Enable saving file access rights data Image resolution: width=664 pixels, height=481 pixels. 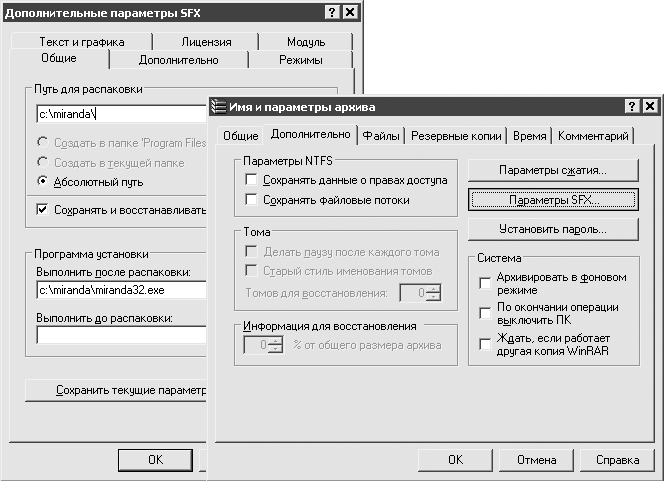(250, 180)
